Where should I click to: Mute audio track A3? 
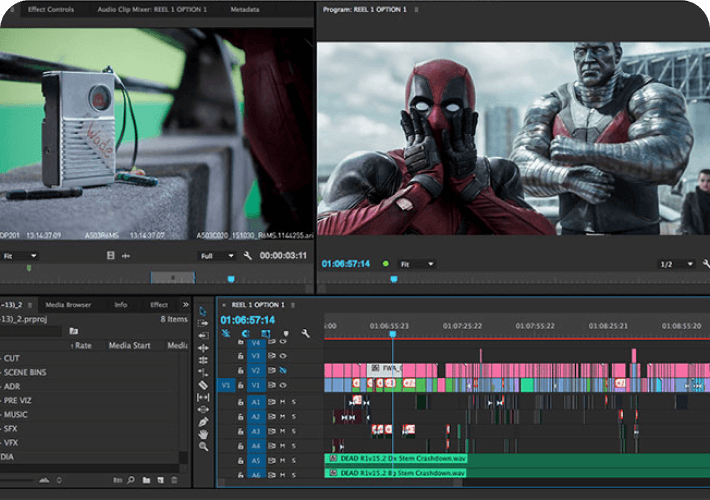coord(283,431)
